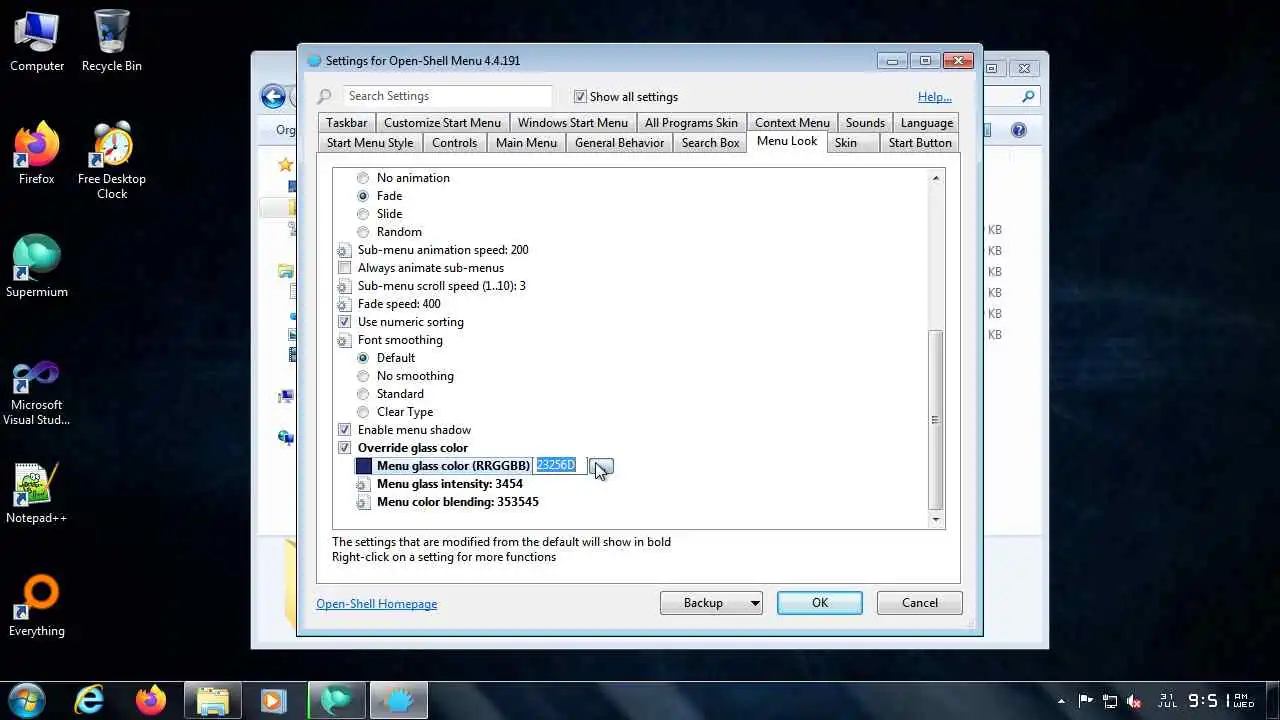Open the Context Menu tab
Image resolution: width=1280 pixels, height=720 pixels.
coord(792,123)
